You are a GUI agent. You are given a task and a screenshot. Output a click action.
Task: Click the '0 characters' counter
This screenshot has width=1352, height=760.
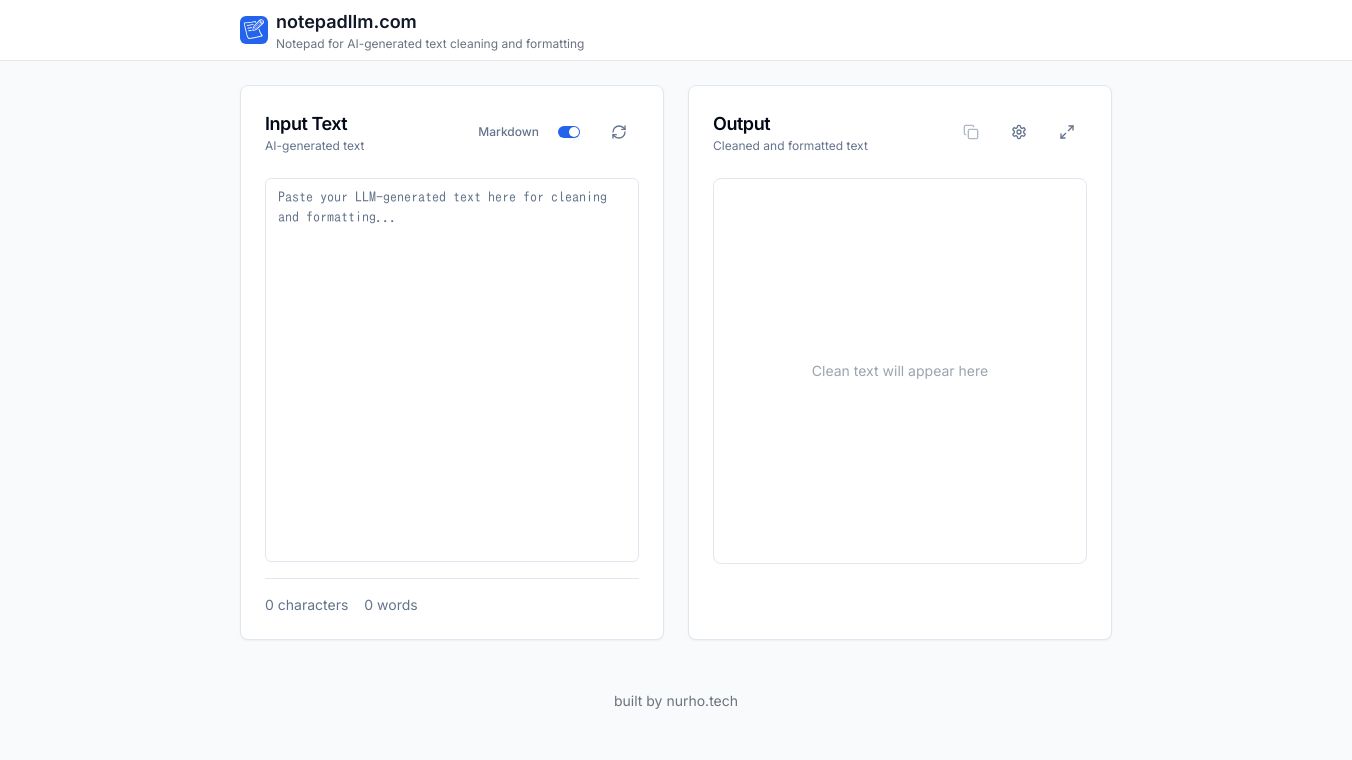[306, 605]
